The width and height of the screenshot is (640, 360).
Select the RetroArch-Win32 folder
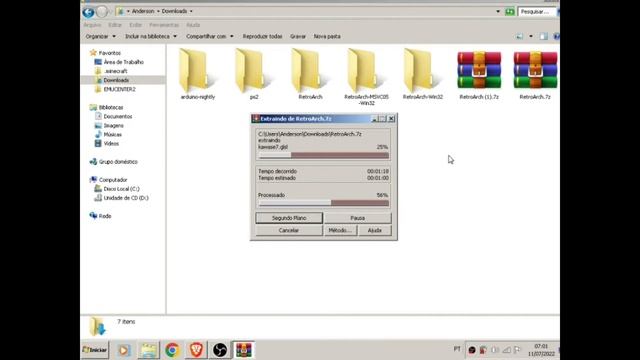click(x=422, y=74)
